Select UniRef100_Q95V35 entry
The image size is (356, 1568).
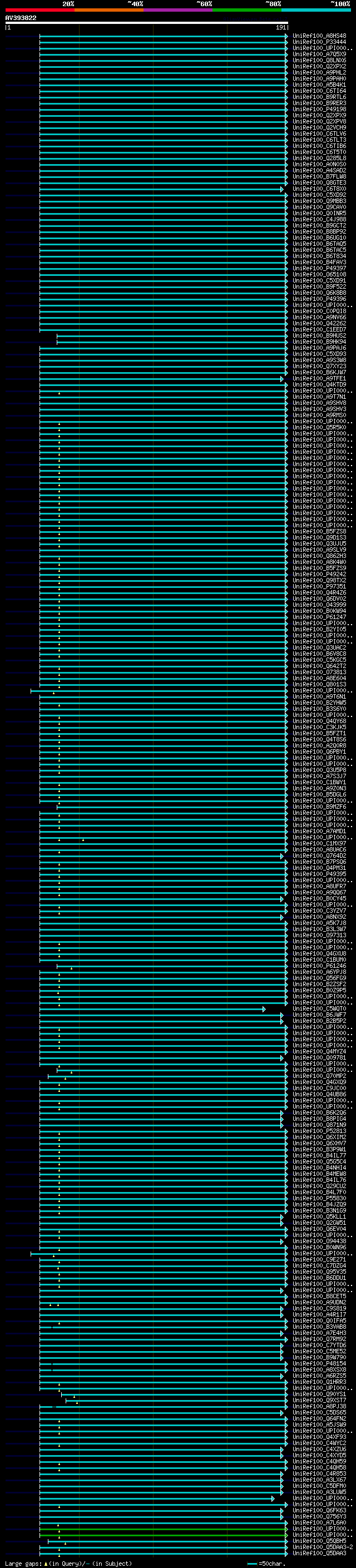(x=319, y=1272)
